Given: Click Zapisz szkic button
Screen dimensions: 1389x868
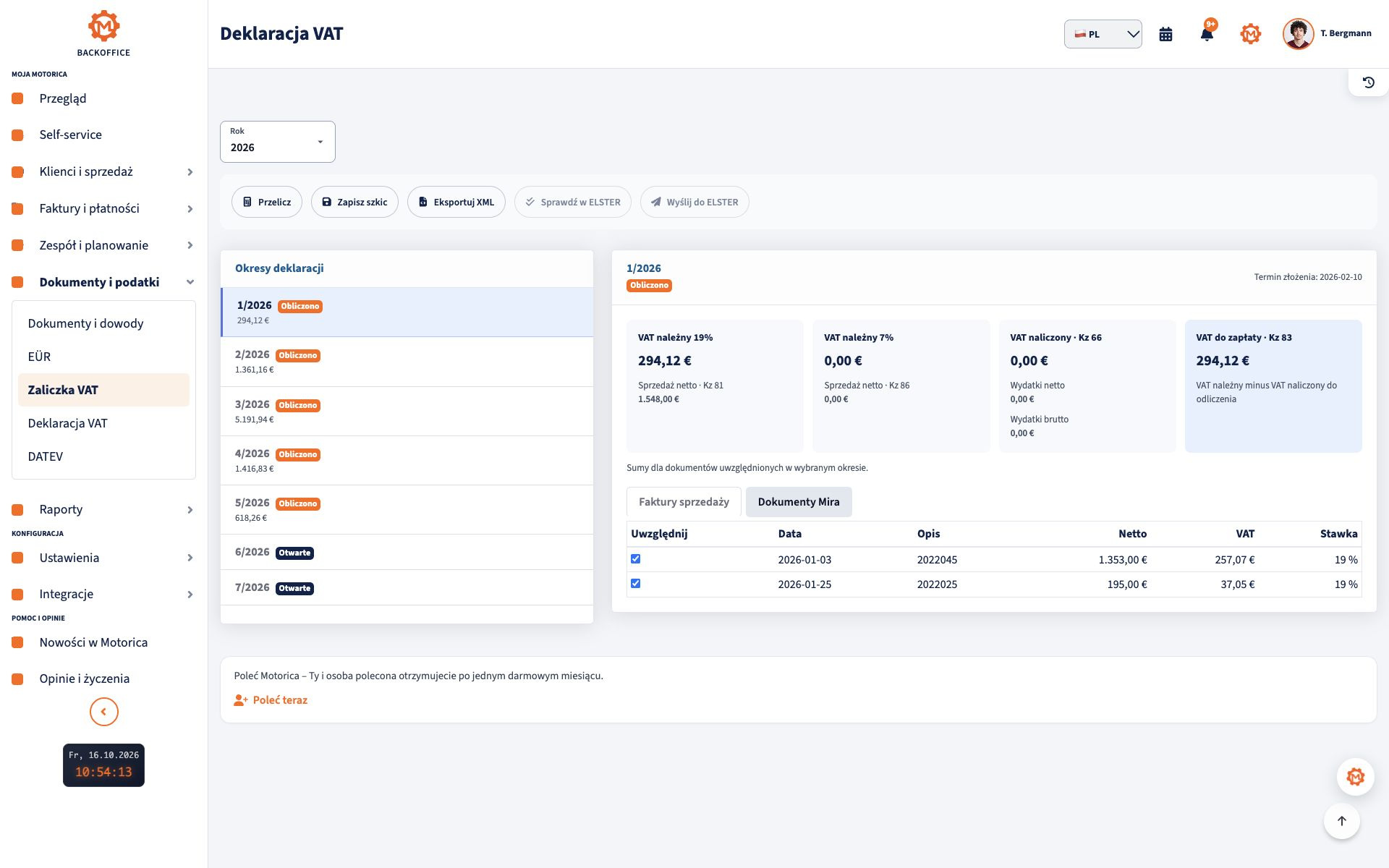Looking at the screenshot, I should coord(354,202).
